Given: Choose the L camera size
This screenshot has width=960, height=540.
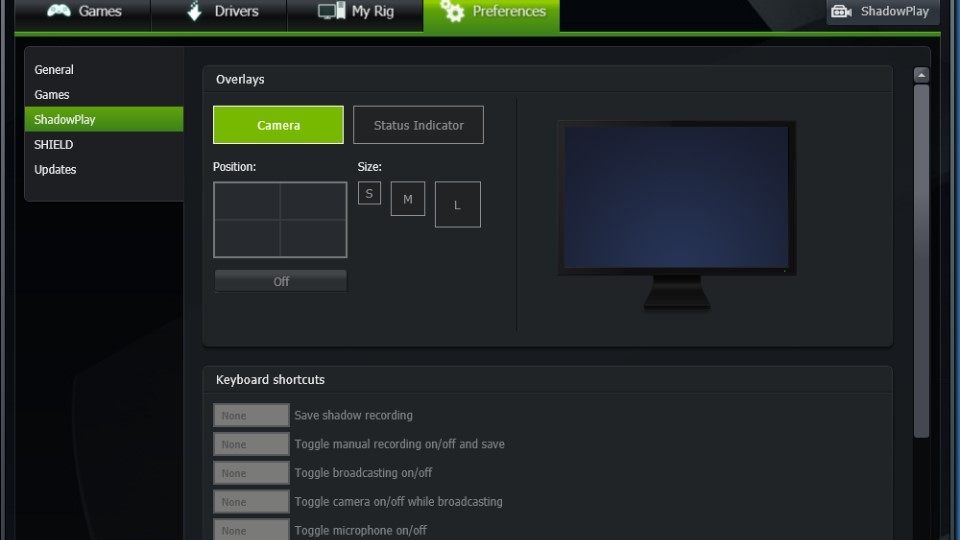Looking at the screenshot, I should click(457, 204).
